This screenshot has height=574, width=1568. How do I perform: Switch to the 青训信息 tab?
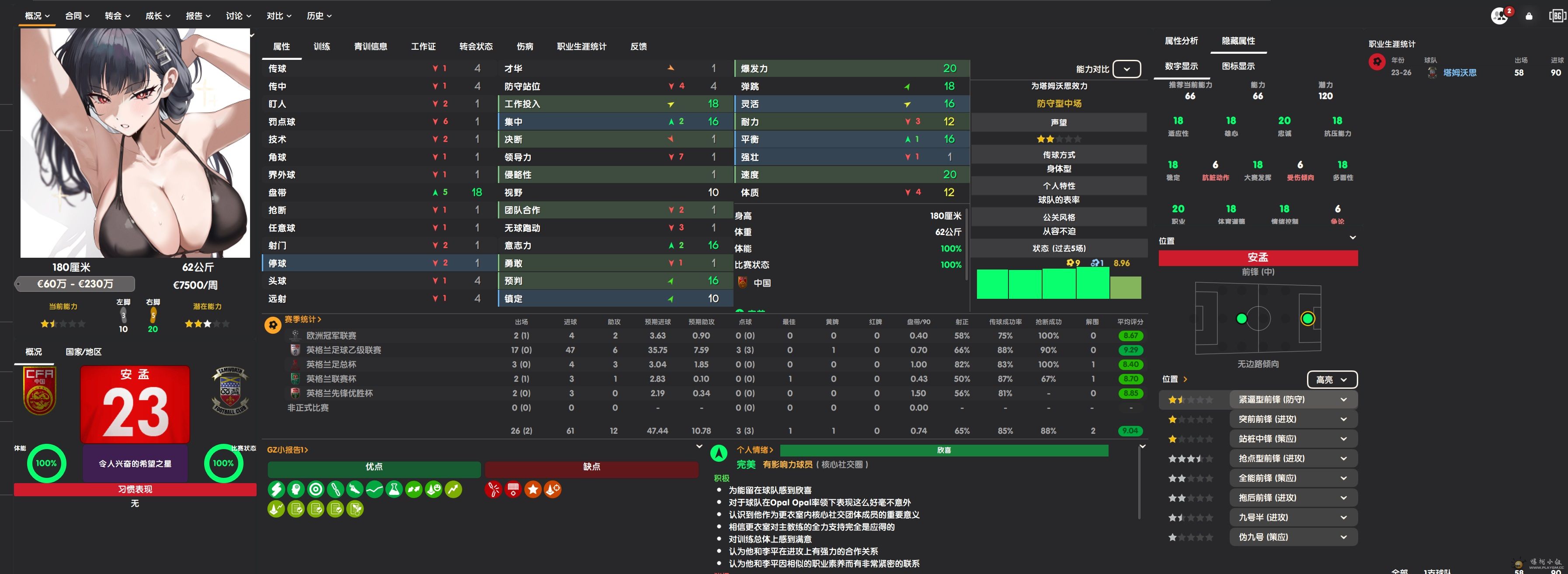[x=370, y=46]
